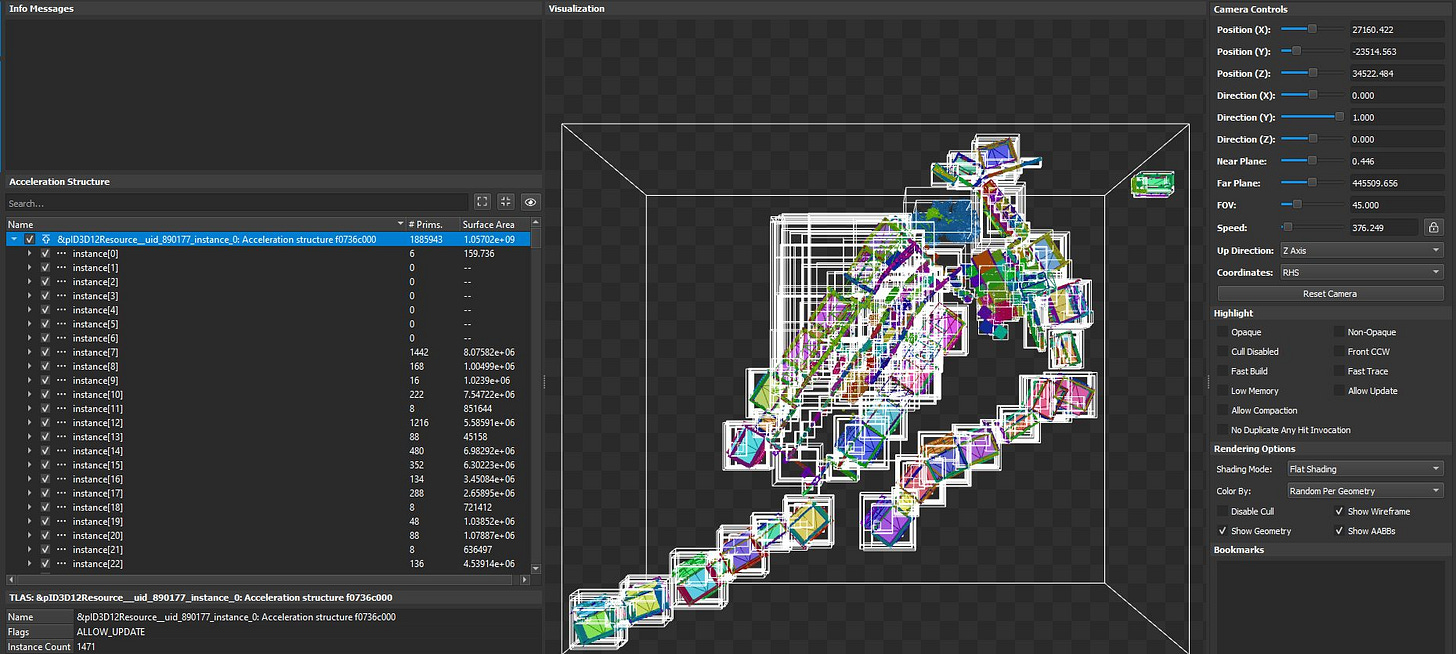The width and height of the screenshot is (1456, 654).
Task: Expand instance[22] tree node
Action: point(29,563)
